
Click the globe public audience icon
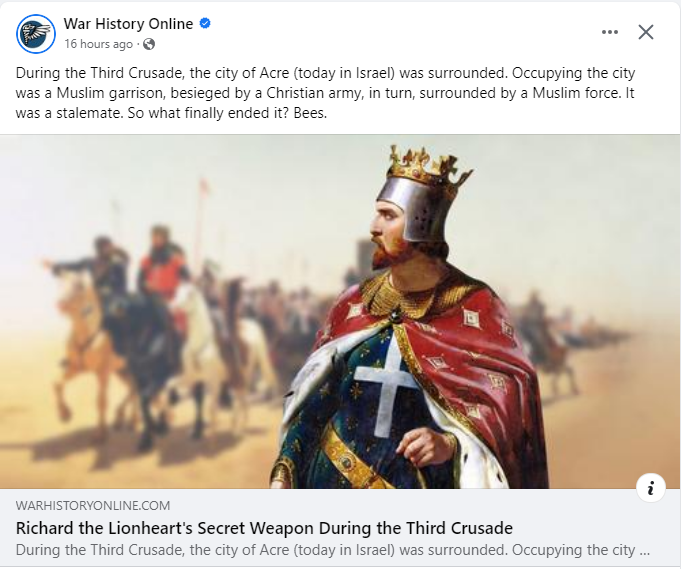point(149,44)
